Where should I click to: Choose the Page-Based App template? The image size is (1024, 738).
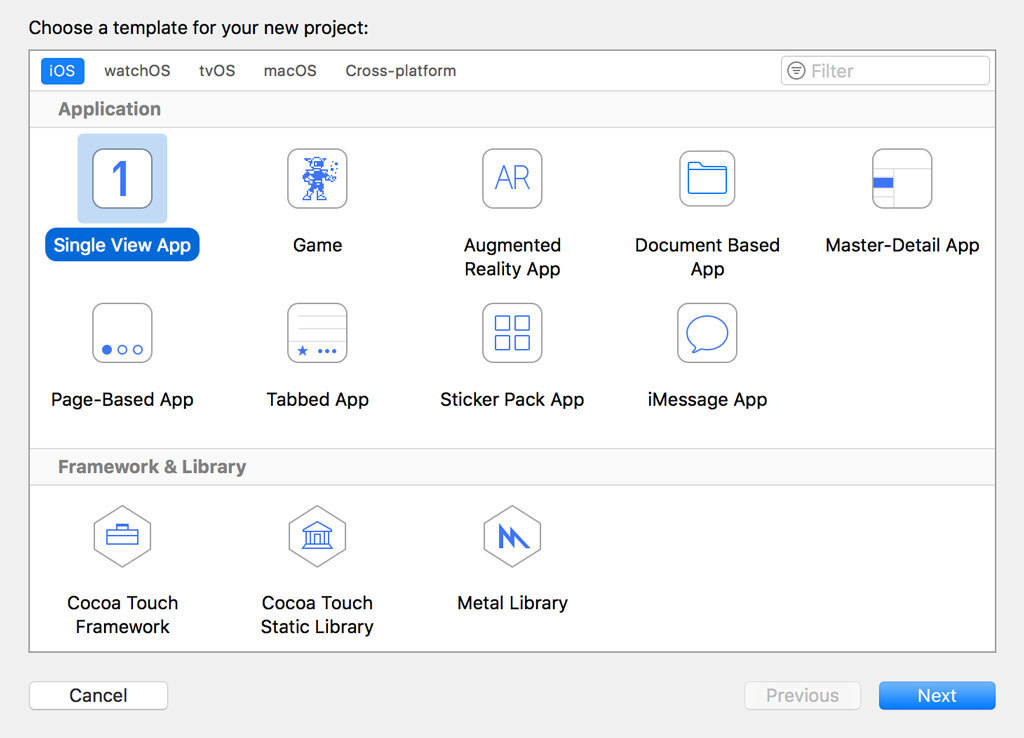[x=122, y=333]
